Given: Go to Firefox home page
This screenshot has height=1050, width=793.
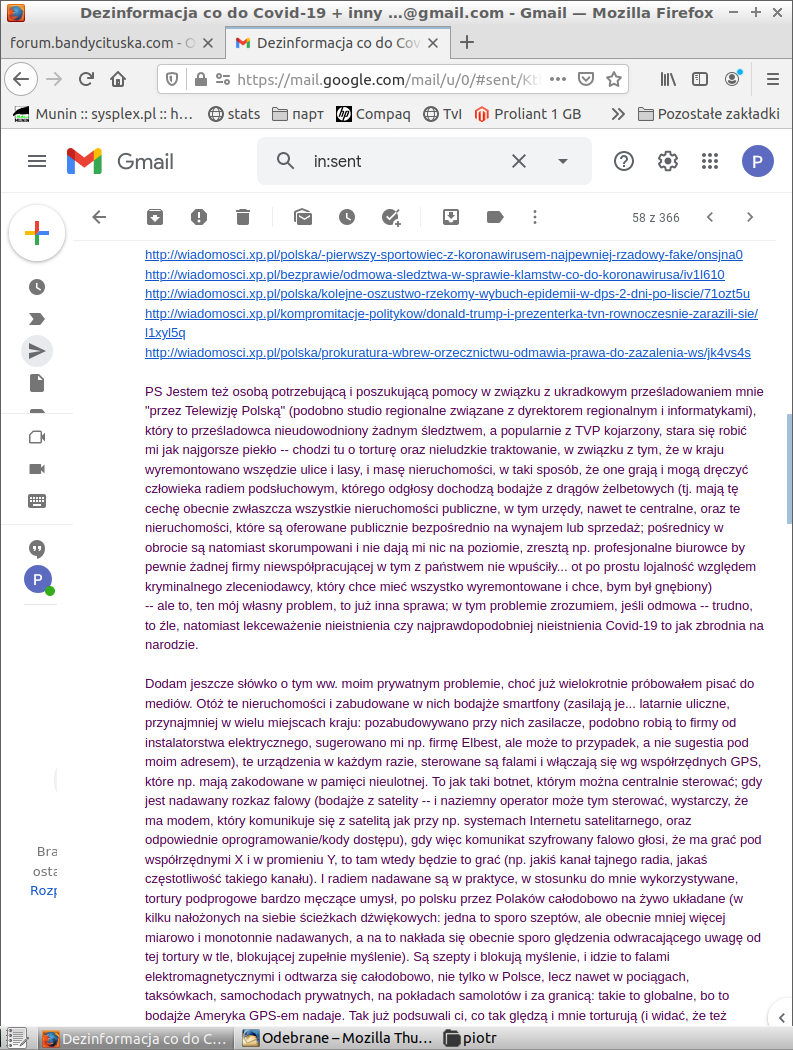Looking at the screenshot, I should pos(118,79).
